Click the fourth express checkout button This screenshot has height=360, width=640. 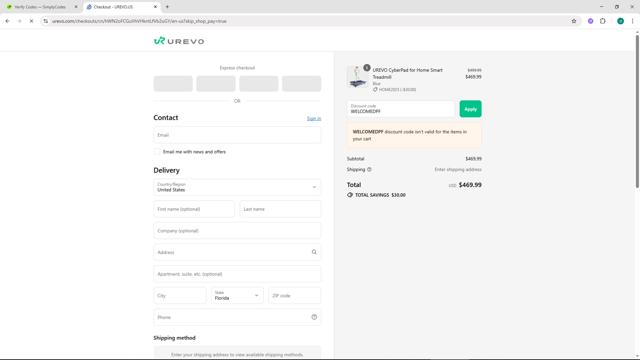click(x=302, y=84)
